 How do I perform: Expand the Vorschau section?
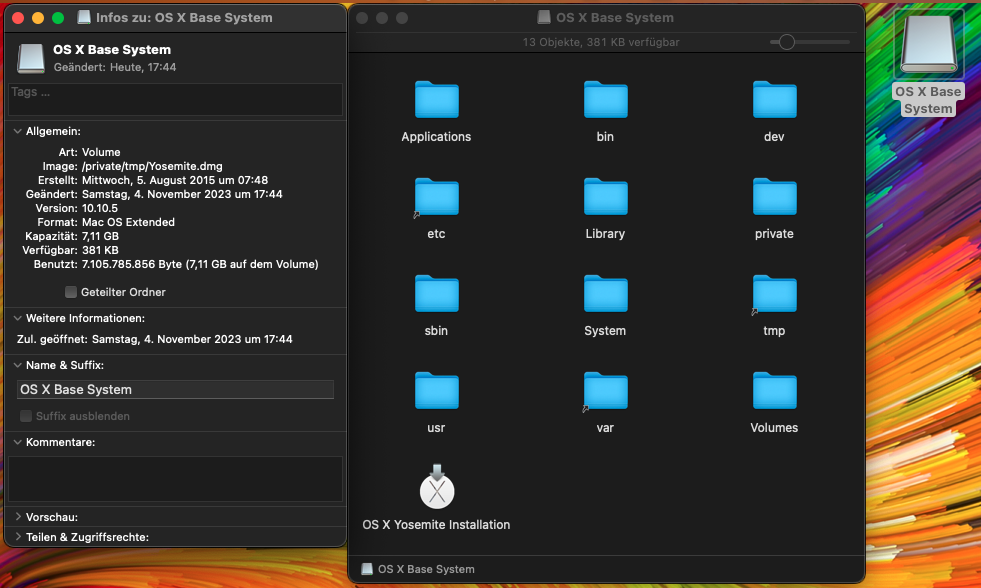[x=18, y=517]
